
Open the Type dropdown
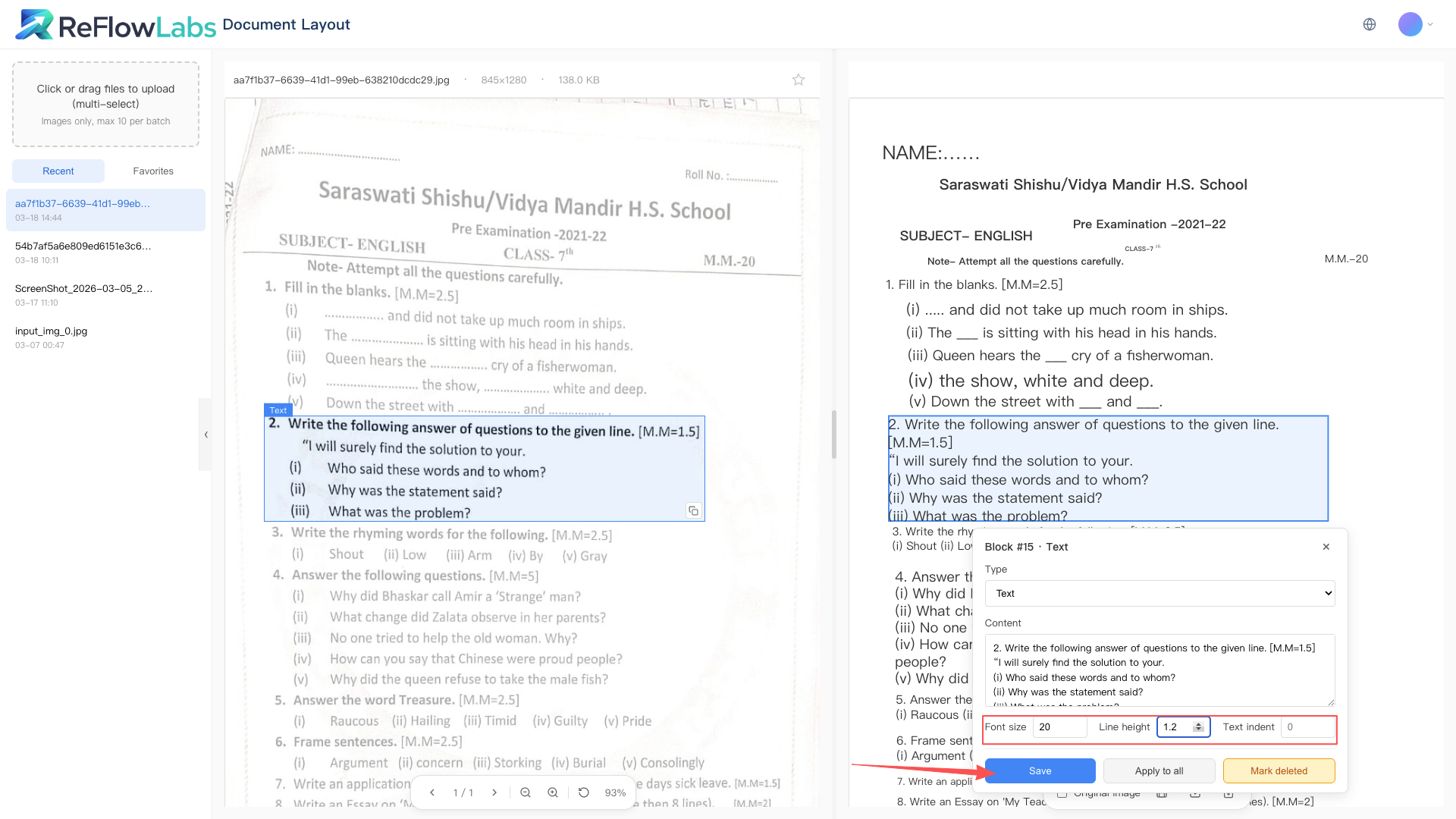coord(1159,593)
